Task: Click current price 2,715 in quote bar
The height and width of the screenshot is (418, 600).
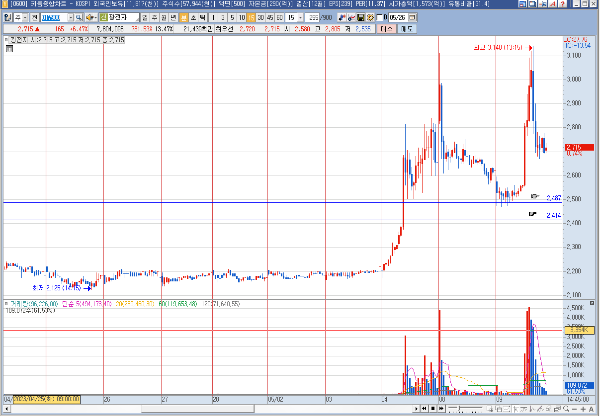Action: pyautogui.click(x=25, y=29)
